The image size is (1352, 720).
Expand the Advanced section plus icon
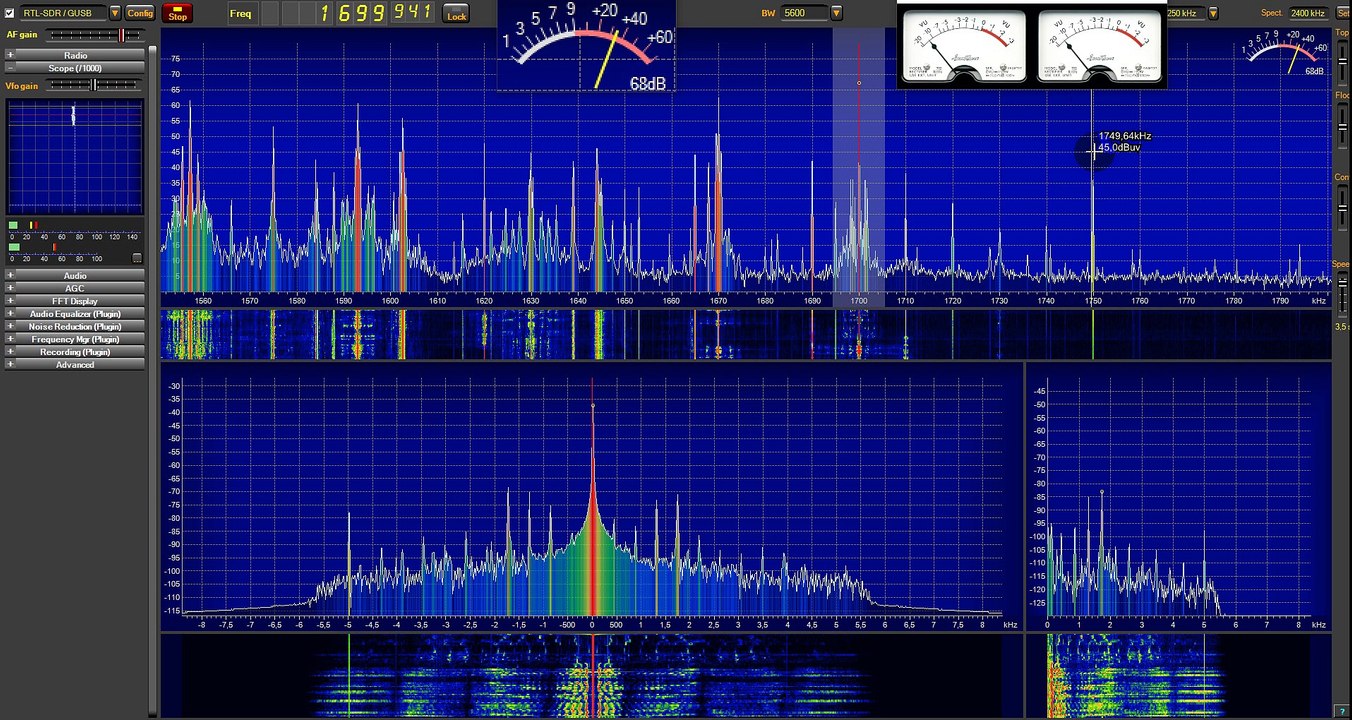[10, 365]
